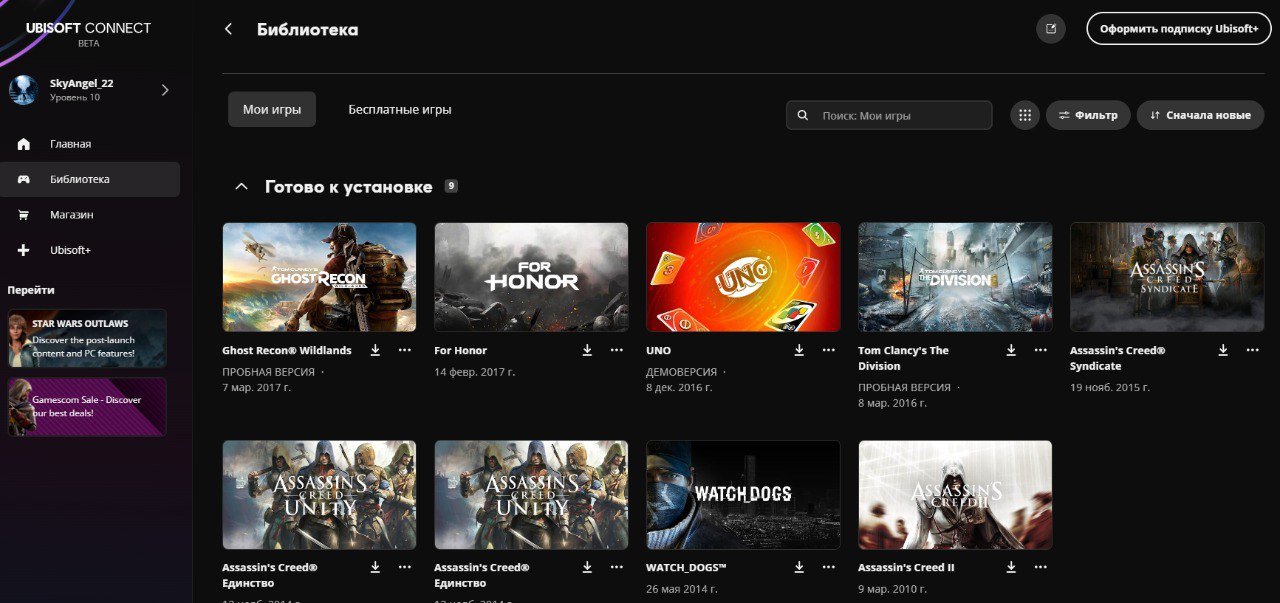Open Watch Dogs cover thumbnail
Screen dimensions: 1280x603
743,495
